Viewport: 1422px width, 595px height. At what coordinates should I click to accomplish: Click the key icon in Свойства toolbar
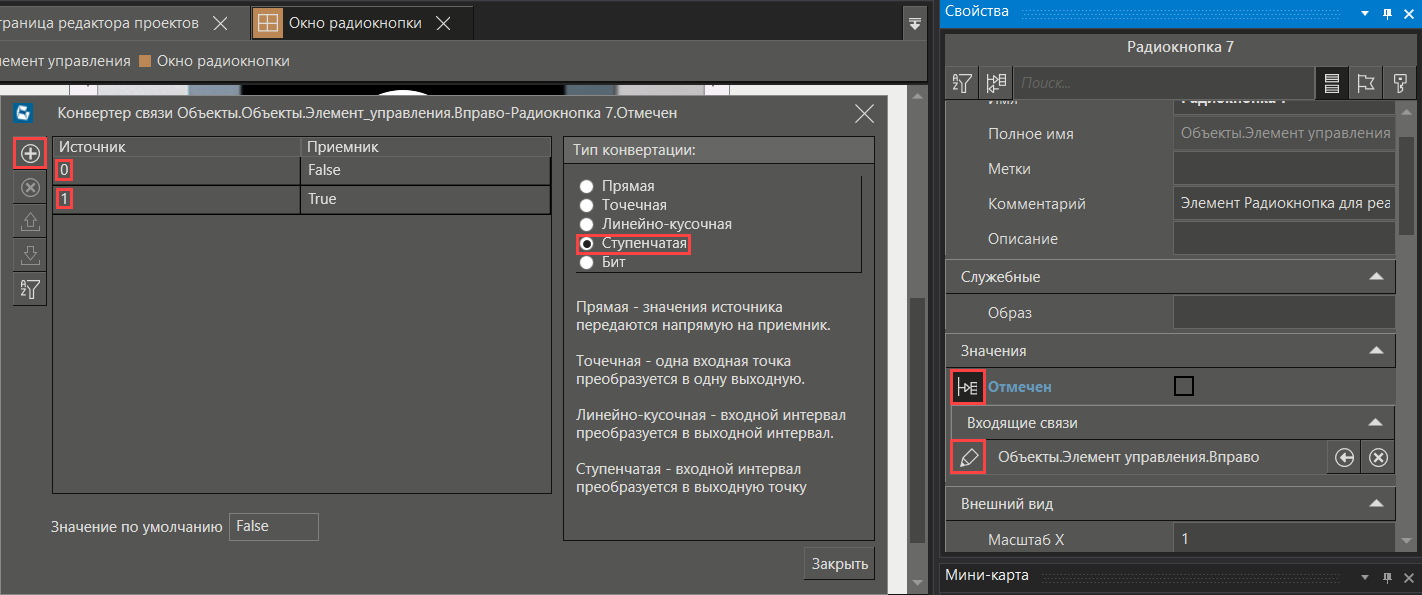coord(1397,83)
